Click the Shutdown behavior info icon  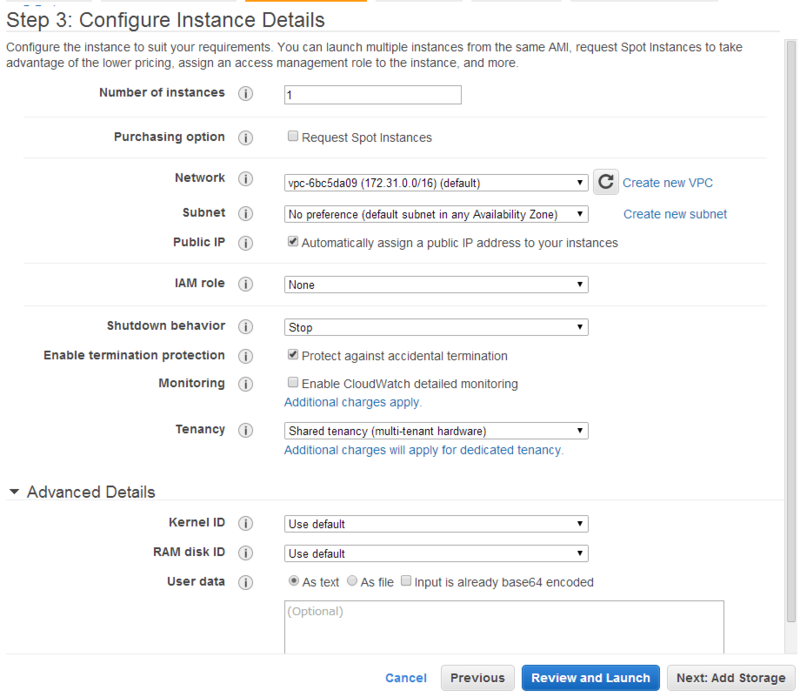pos(246,327)
